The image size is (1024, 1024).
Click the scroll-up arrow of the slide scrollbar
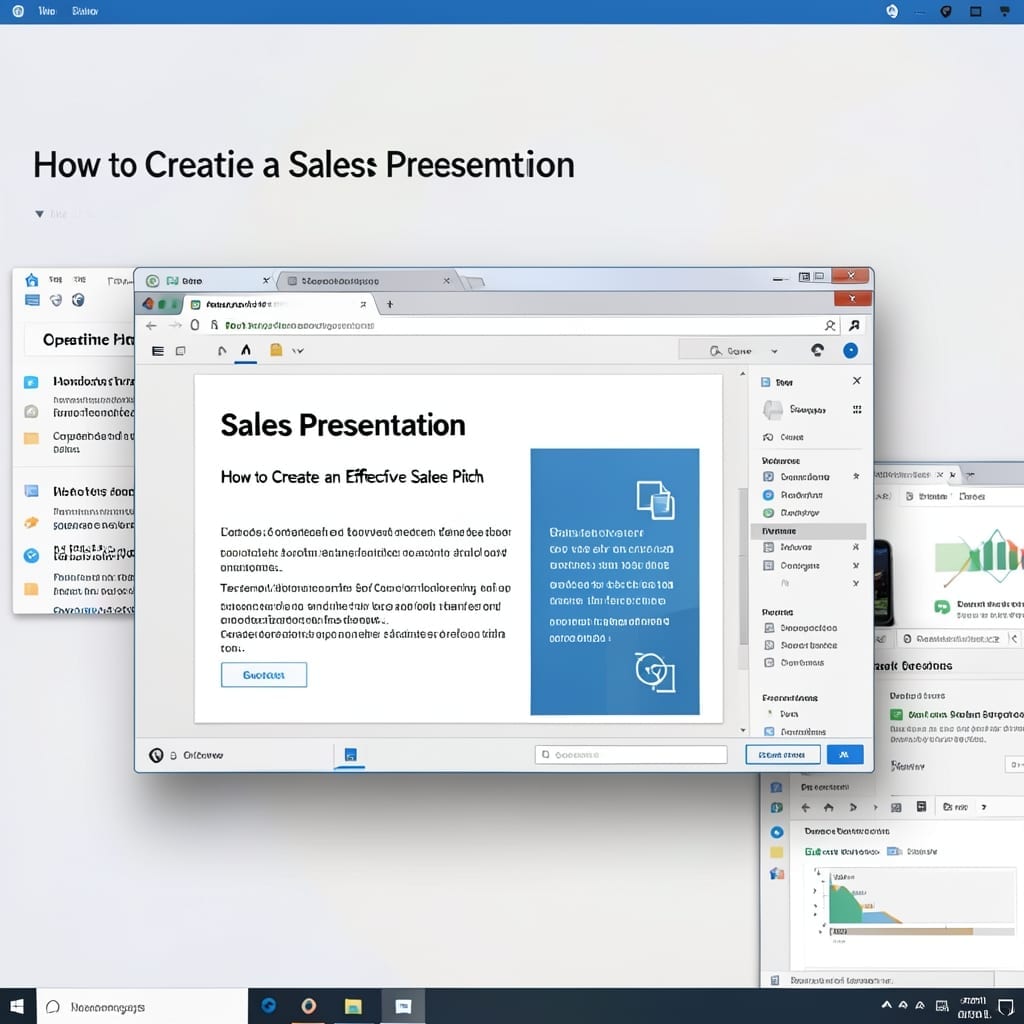pyautogui.click(x=743, y=374)
